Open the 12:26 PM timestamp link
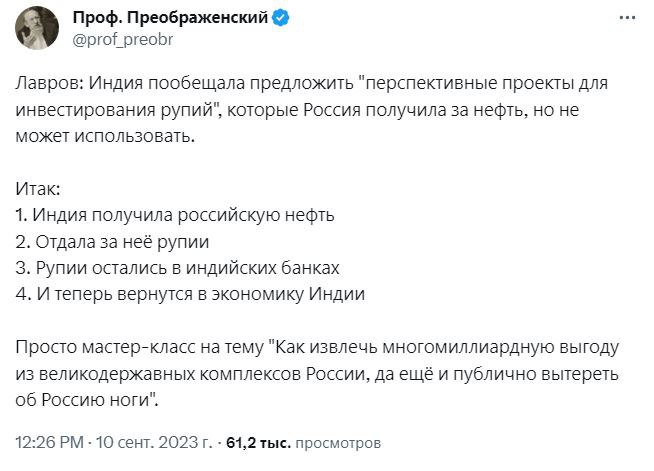654x471 pixels. [50, 442]
